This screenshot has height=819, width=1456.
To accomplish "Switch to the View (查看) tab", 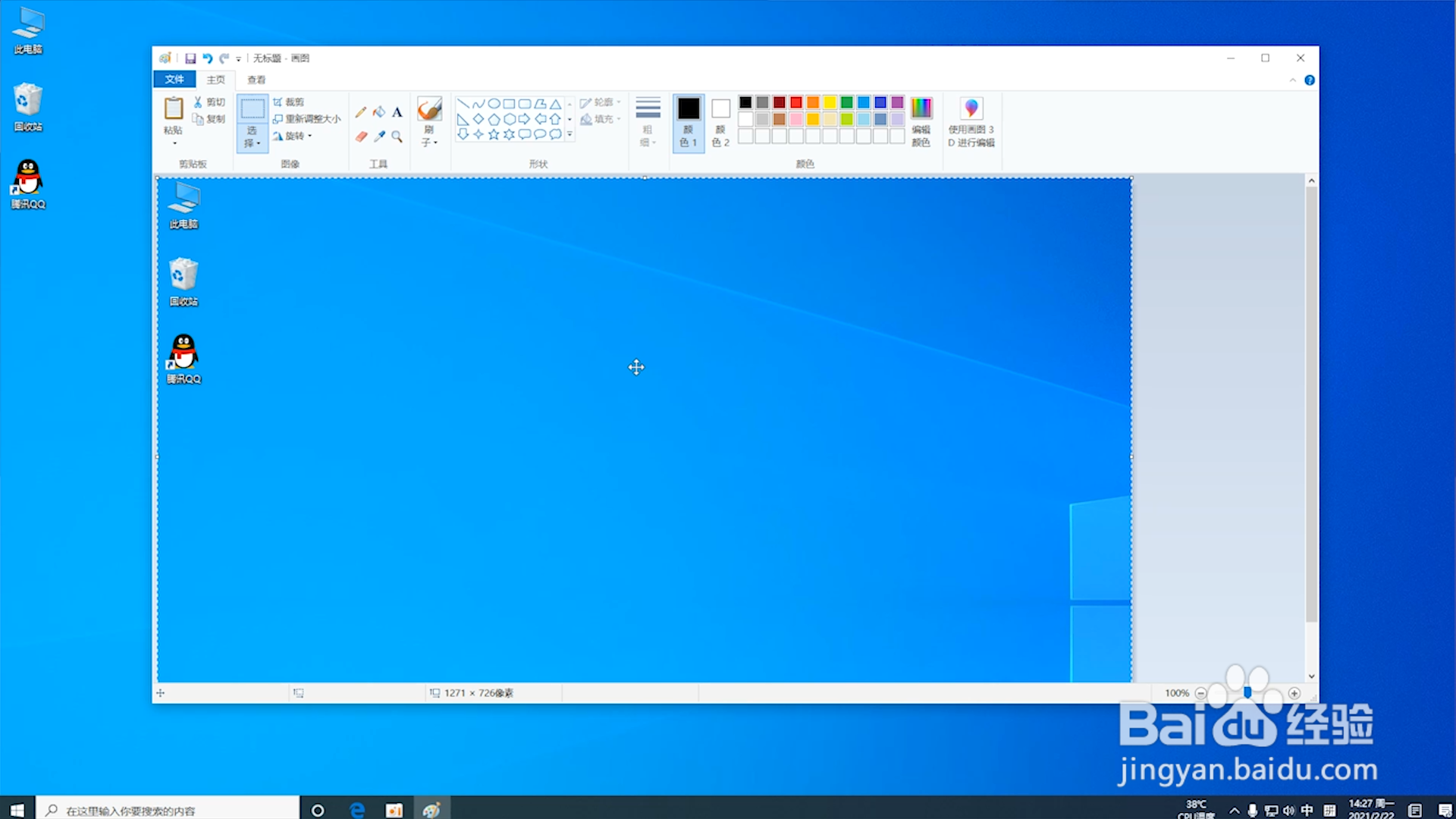I will (x=256, y=80).
